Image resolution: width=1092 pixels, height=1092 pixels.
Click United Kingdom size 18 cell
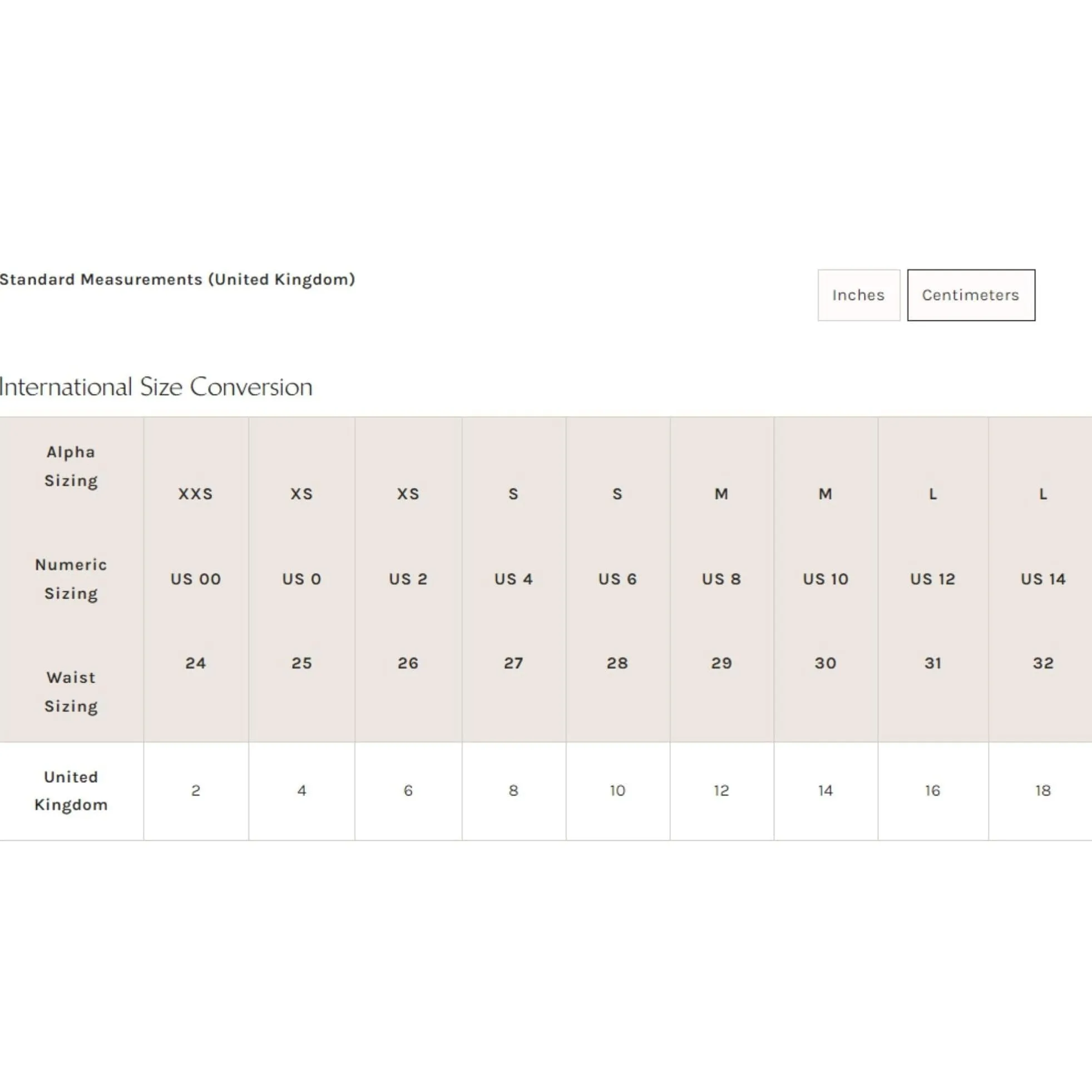tap(1041, 790)
